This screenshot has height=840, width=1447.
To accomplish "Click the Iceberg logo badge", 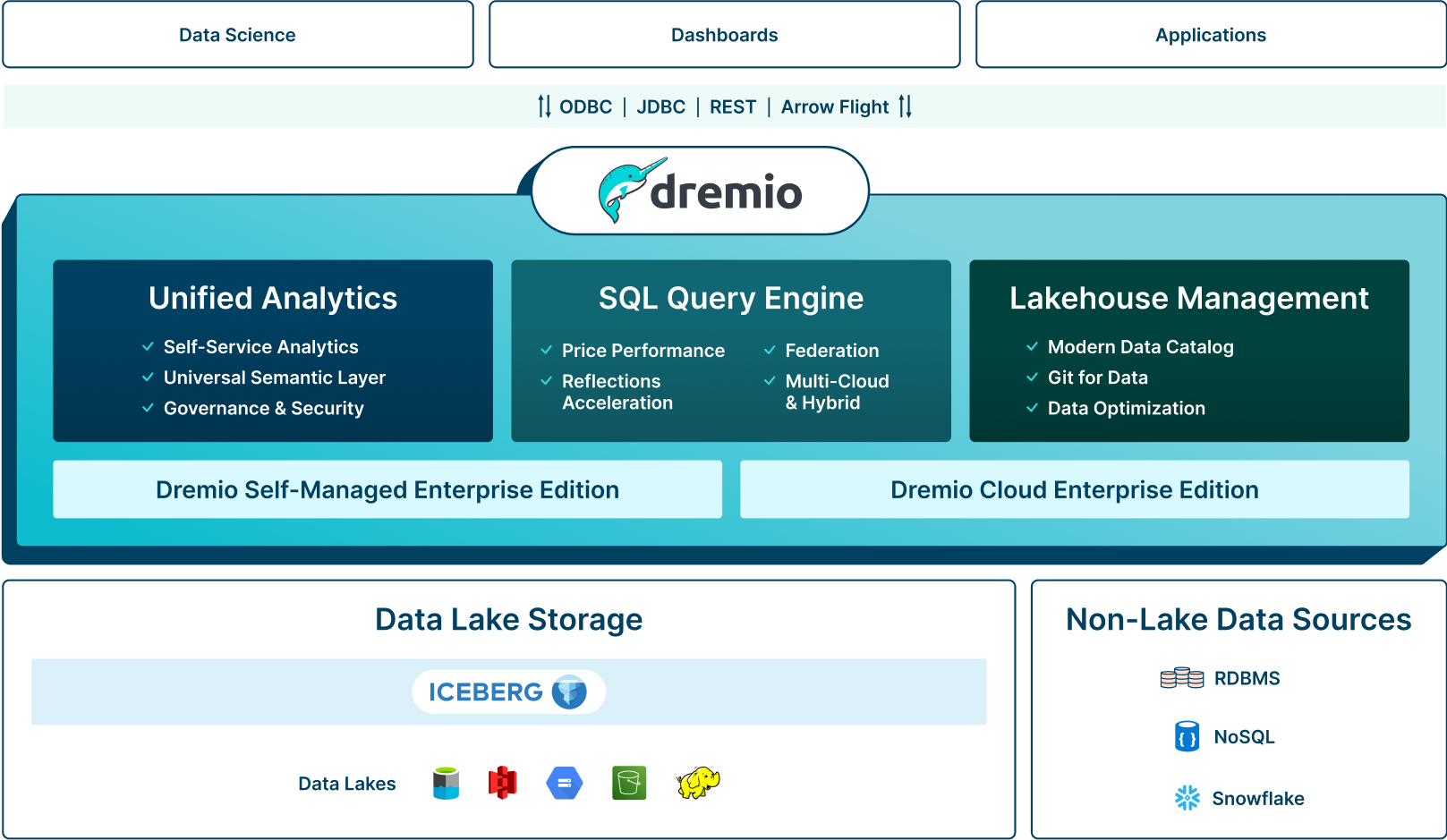I will tap(508, 692).
